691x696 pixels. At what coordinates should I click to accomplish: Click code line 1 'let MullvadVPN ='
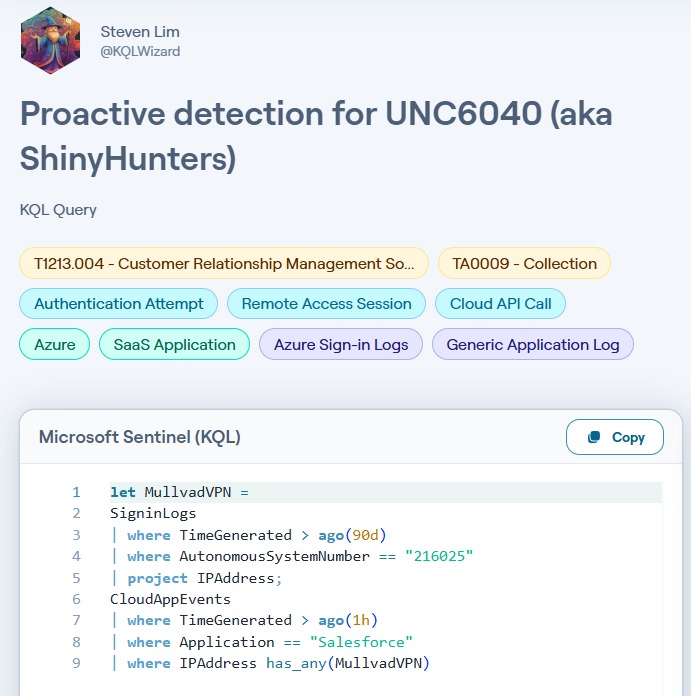[x=180, y=492]
